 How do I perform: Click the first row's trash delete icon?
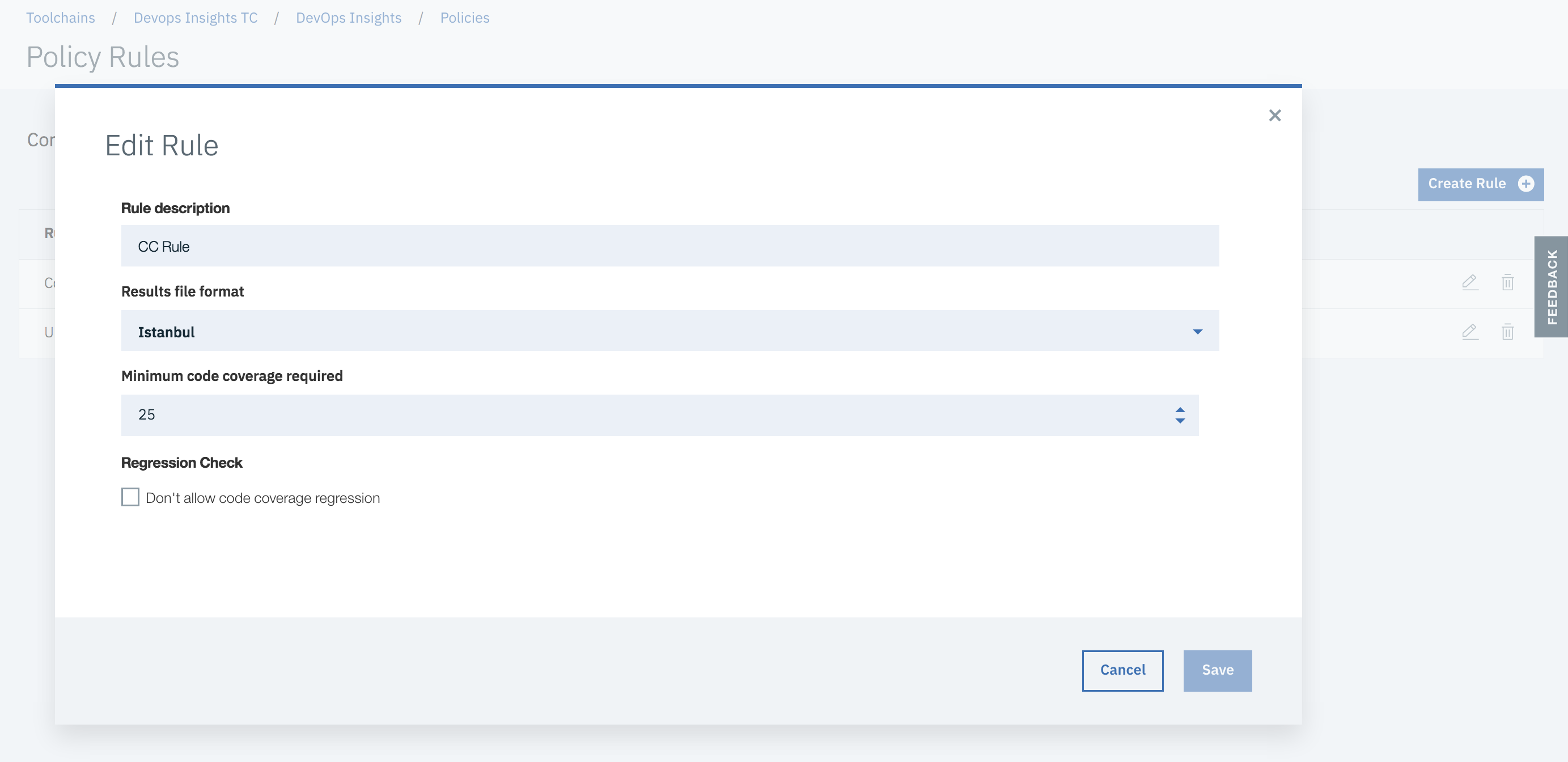(x=1507, y=282)
